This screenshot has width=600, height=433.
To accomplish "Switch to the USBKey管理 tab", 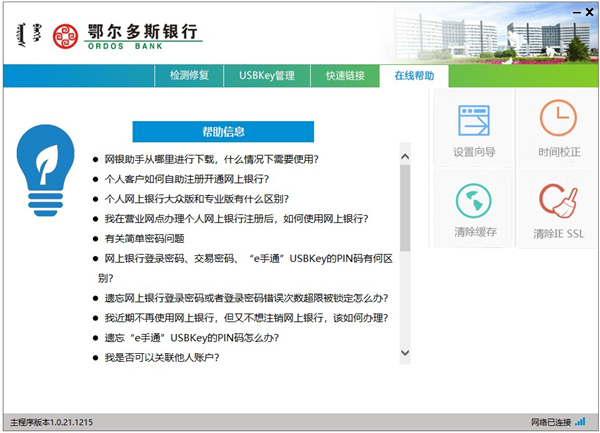I will (x=267, y=76).
